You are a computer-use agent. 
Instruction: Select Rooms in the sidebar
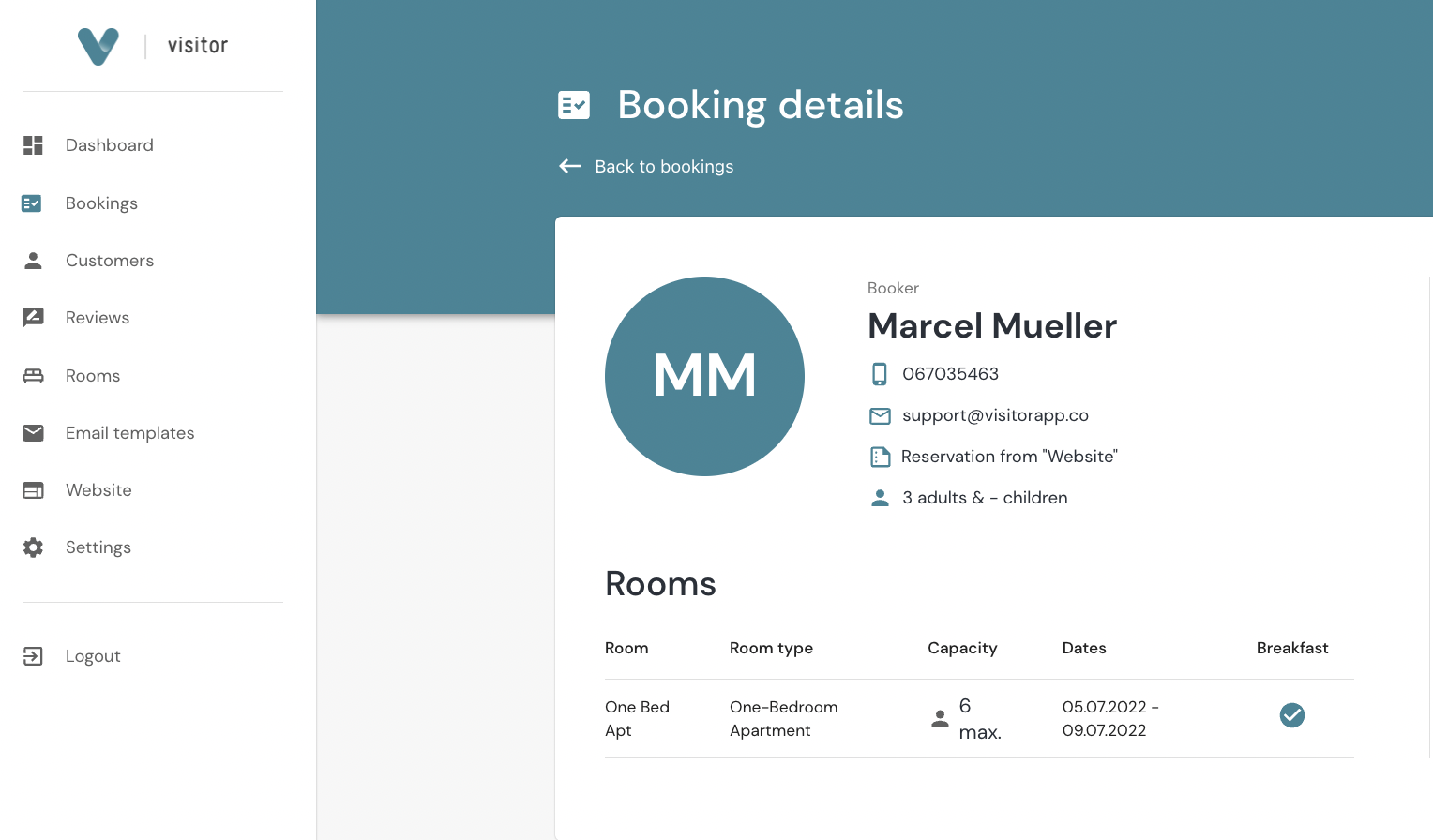93,376
